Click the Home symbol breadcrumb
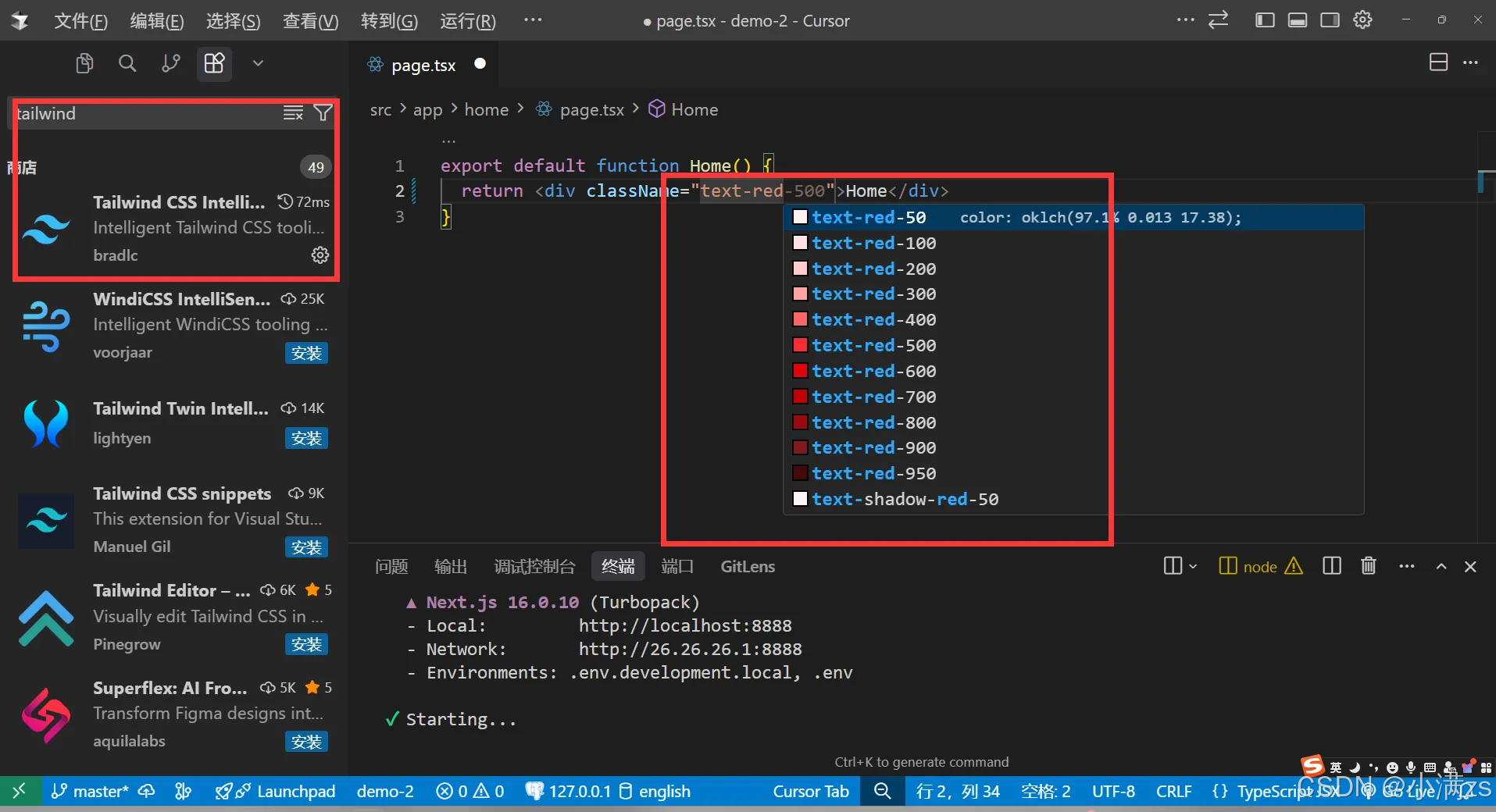 tap(683, 110)
